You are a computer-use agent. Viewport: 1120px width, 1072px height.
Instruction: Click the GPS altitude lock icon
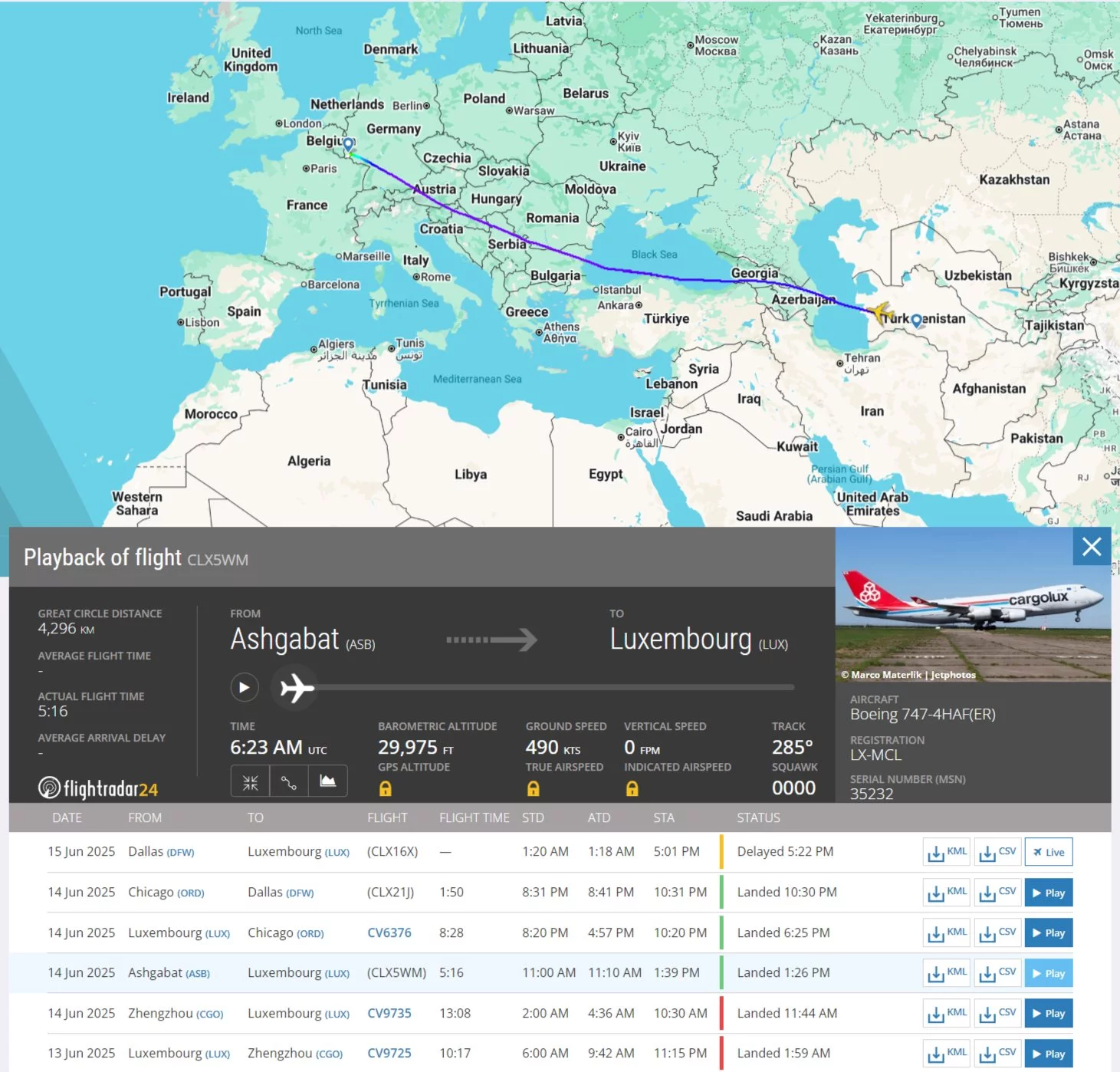pyautogui.click(x=386, y=788)
